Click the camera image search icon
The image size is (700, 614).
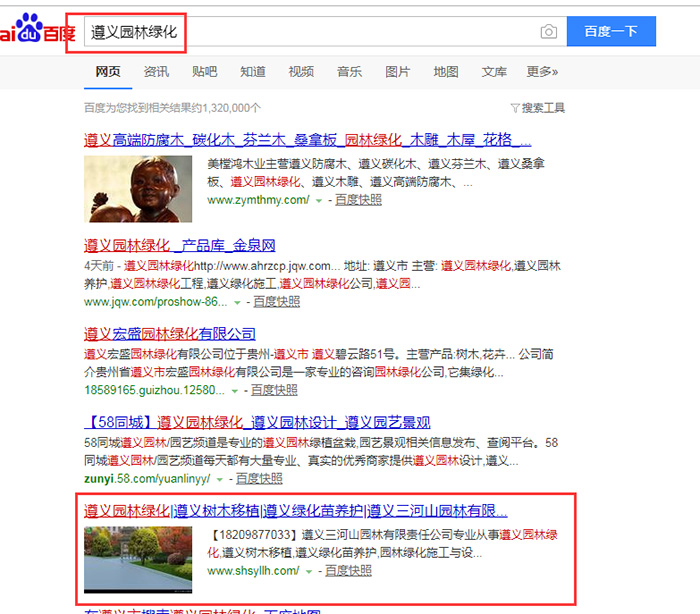[x=548, y=32]
